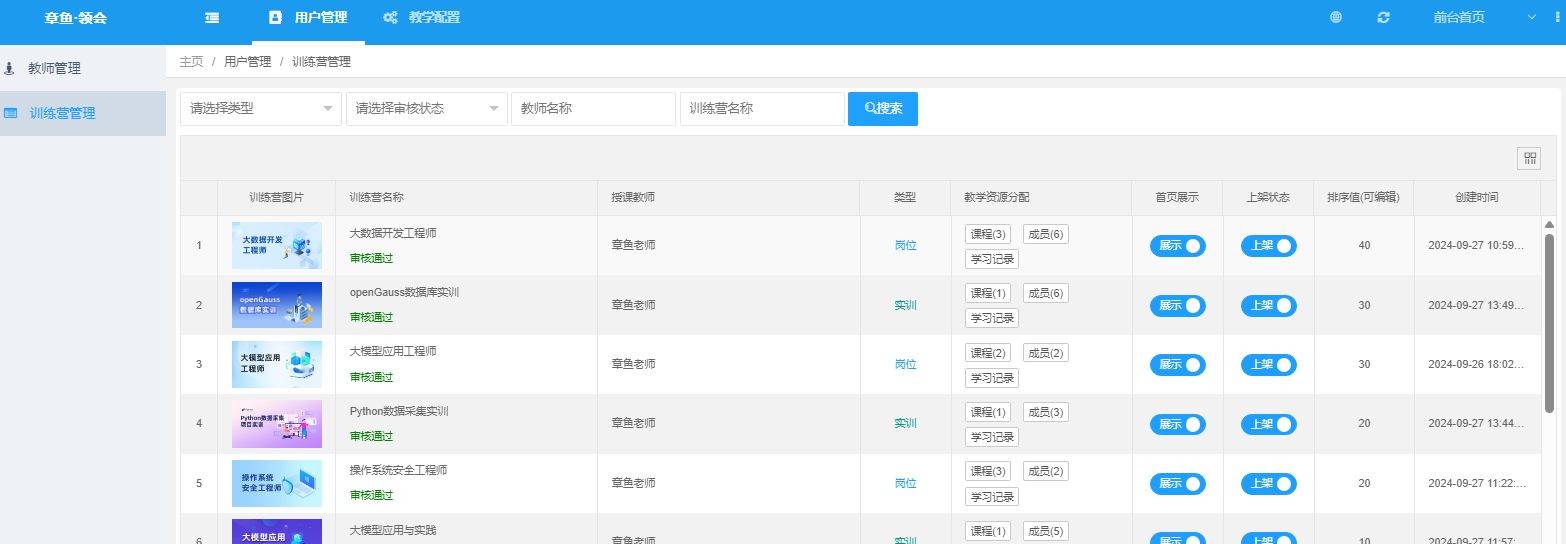
Task: Click the 教学配置 gears icon
Action: tap(391, 17)
